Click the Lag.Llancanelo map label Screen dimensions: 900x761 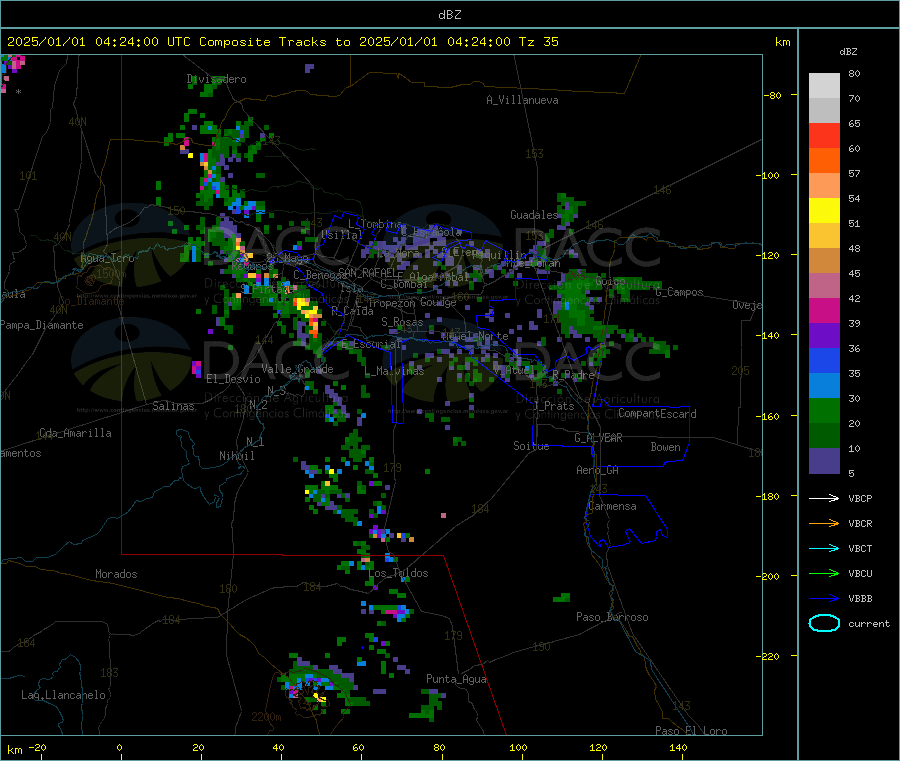tap(63, 695)
